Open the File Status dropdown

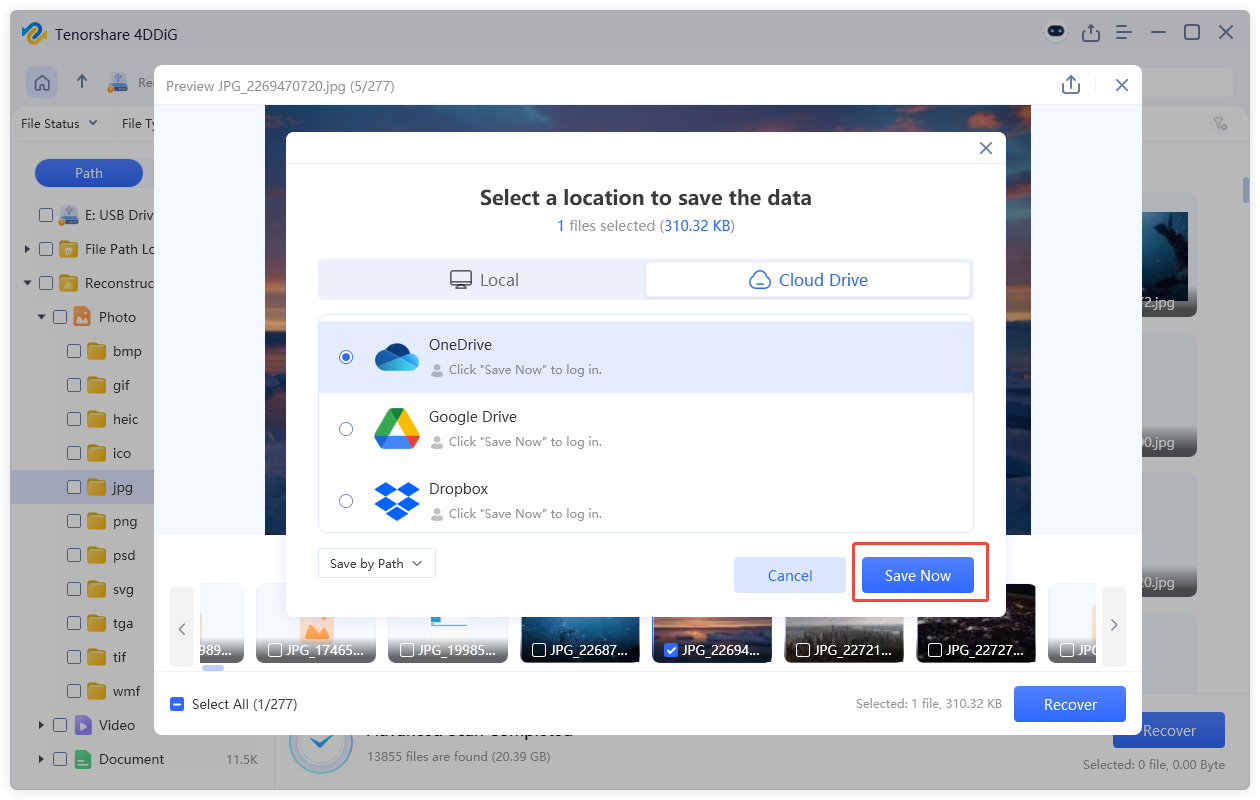[x=57, y=123]
